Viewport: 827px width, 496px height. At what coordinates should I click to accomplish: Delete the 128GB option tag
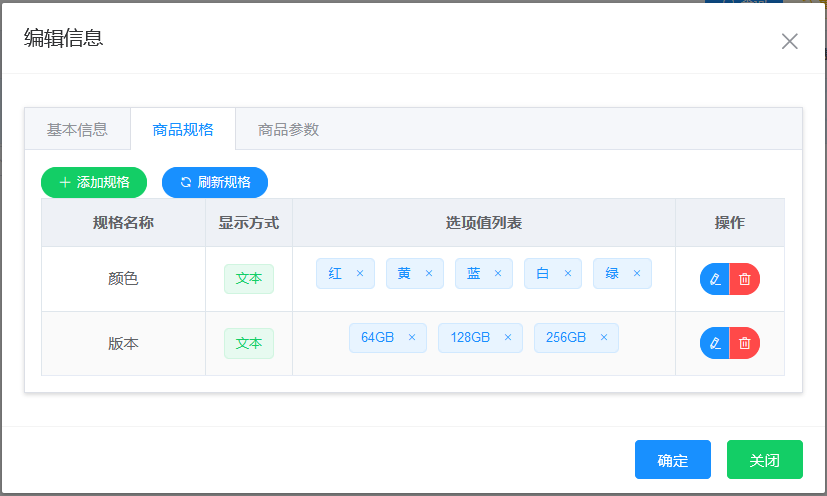click(x=507, y=338)
